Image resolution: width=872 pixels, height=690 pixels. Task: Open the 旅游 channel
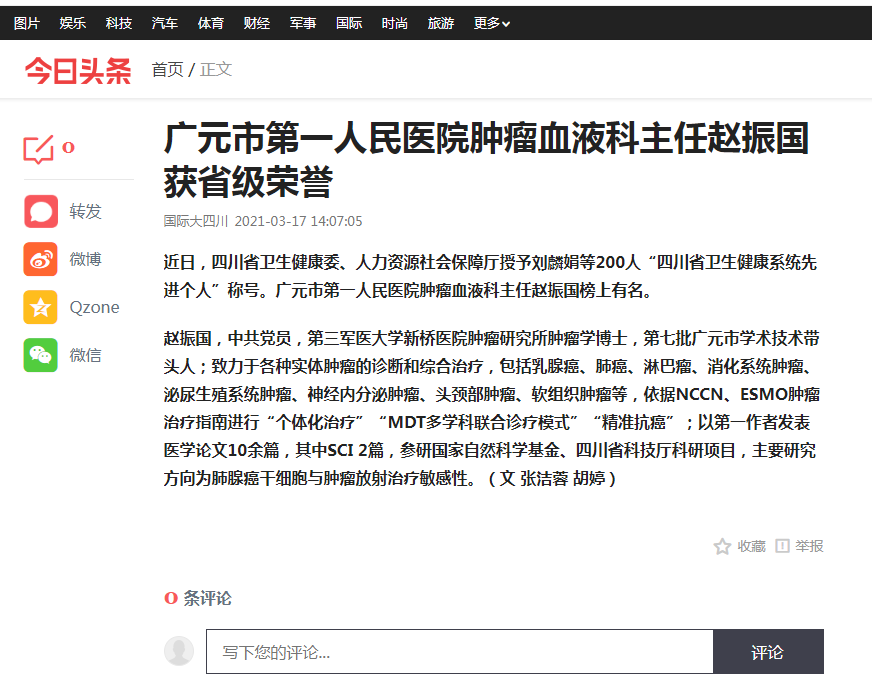pos(440,23)
